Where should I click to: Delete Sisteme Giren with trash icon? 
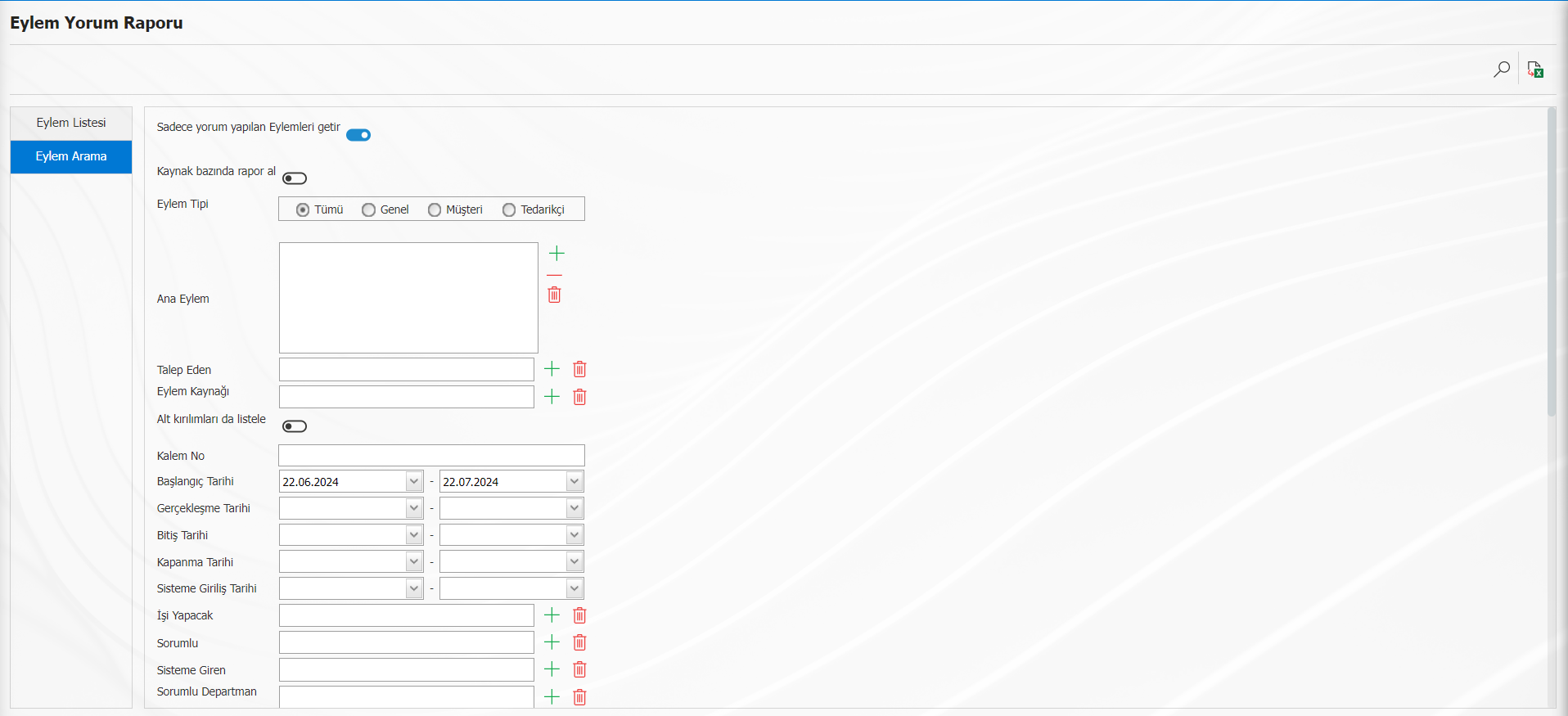point(579,669)
